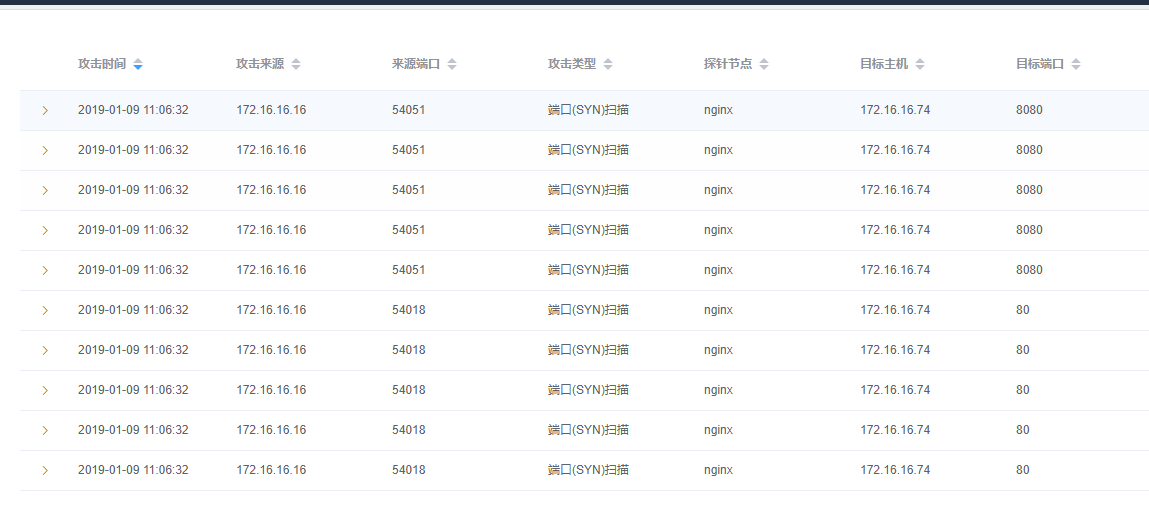Click 端口(SYN)扫描 in the last row
Screen dimensions: 1149x509
click(588, 469)
